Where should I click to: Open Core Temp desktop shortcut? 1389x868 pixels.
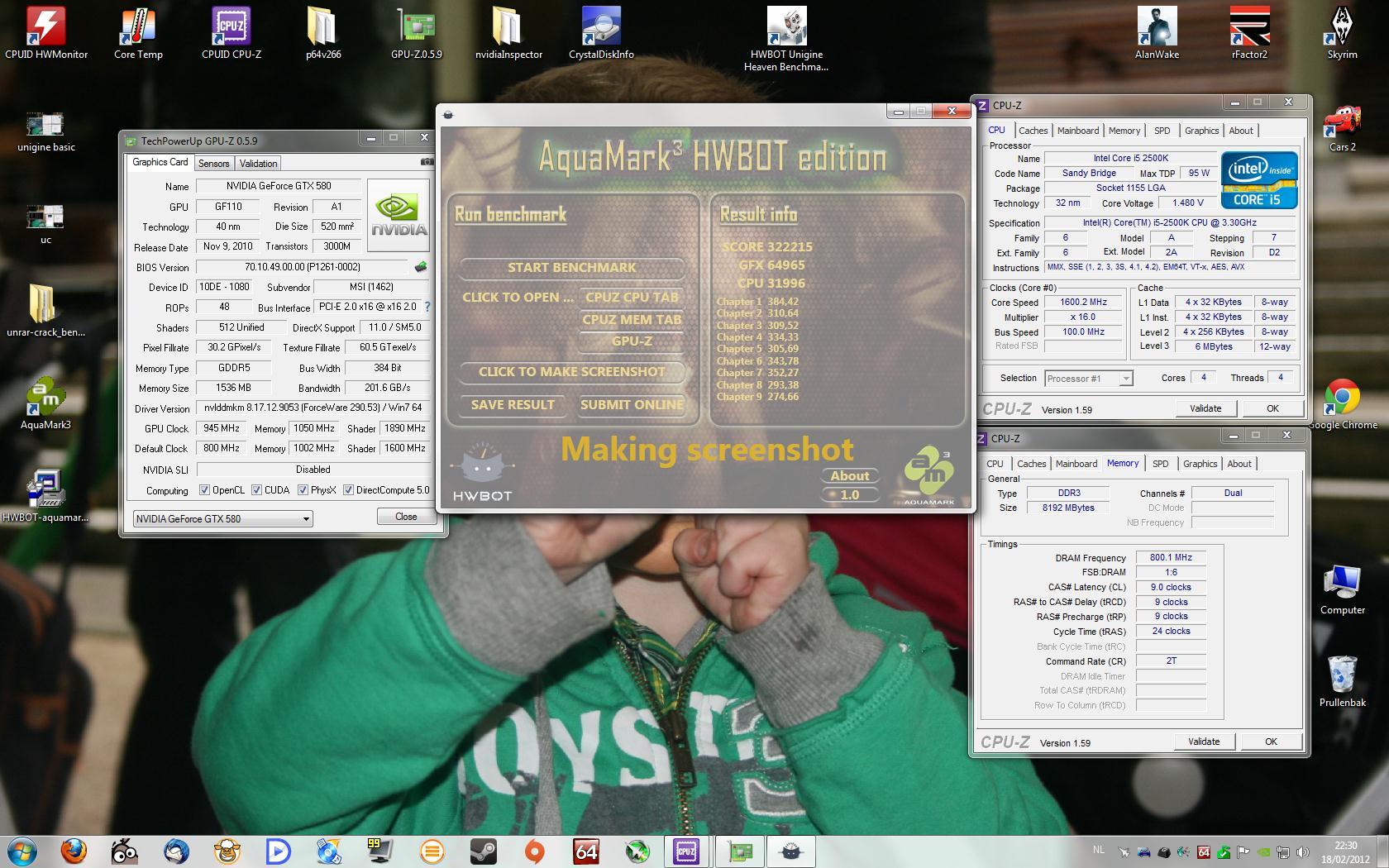138,33
